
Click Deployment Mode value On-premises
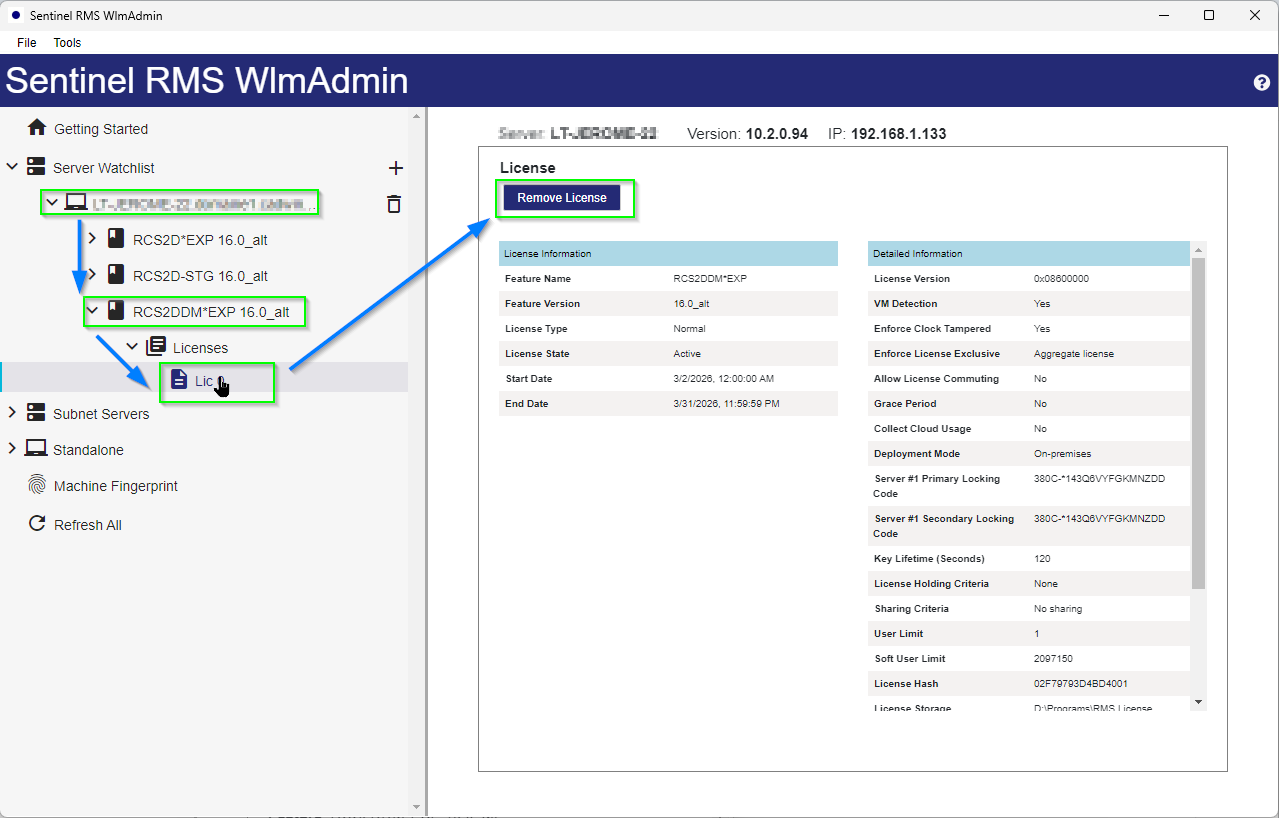[x=1062, y=454]
